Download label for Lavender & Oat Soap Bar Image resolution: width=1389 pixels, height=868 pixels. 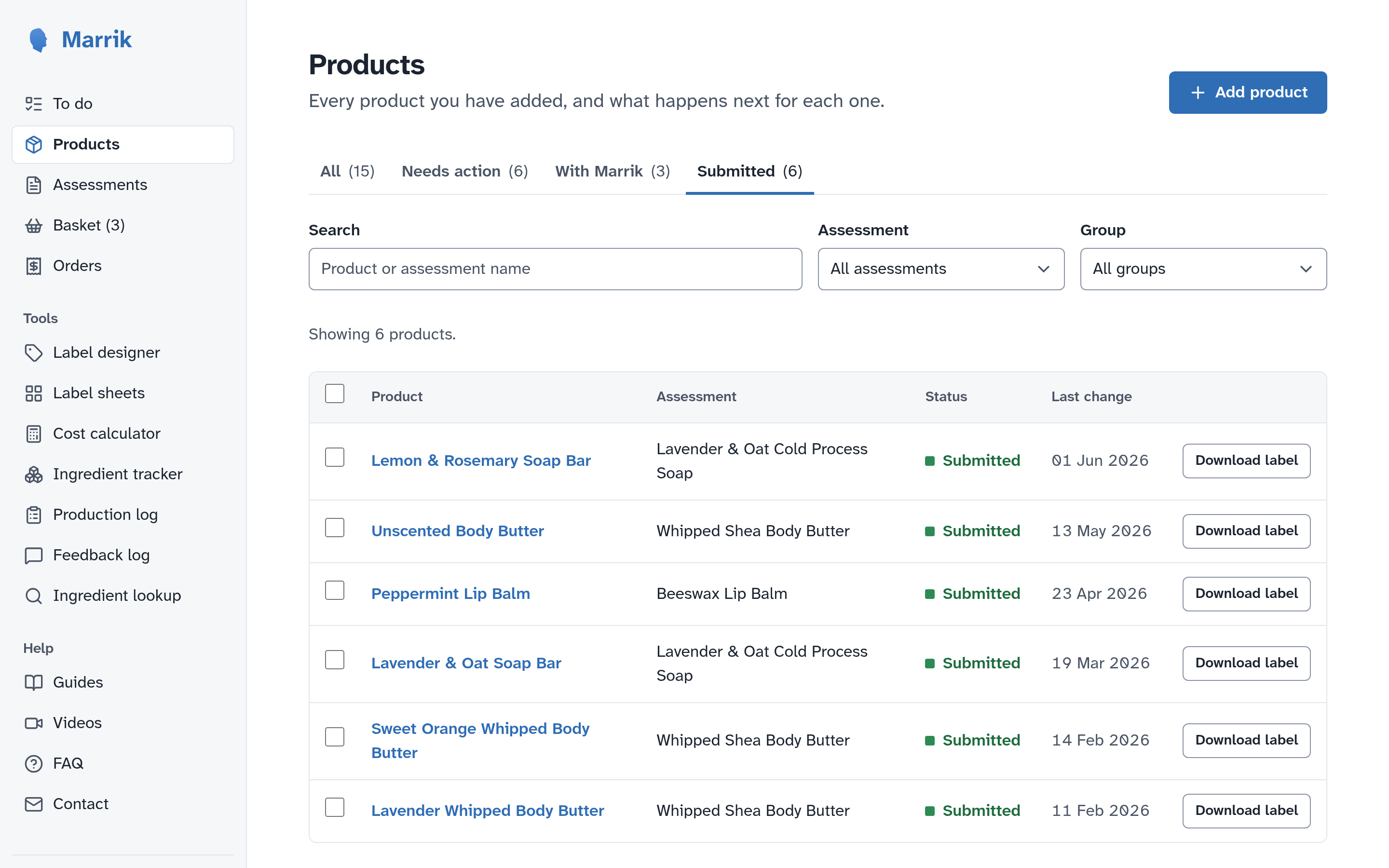[x=1246, y=663]
